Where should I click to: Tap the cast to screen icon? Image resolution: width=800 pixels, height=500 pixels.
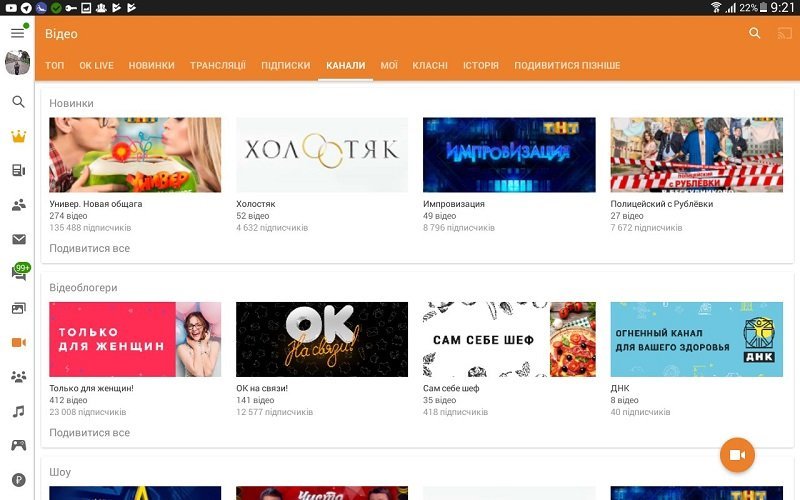784,33
